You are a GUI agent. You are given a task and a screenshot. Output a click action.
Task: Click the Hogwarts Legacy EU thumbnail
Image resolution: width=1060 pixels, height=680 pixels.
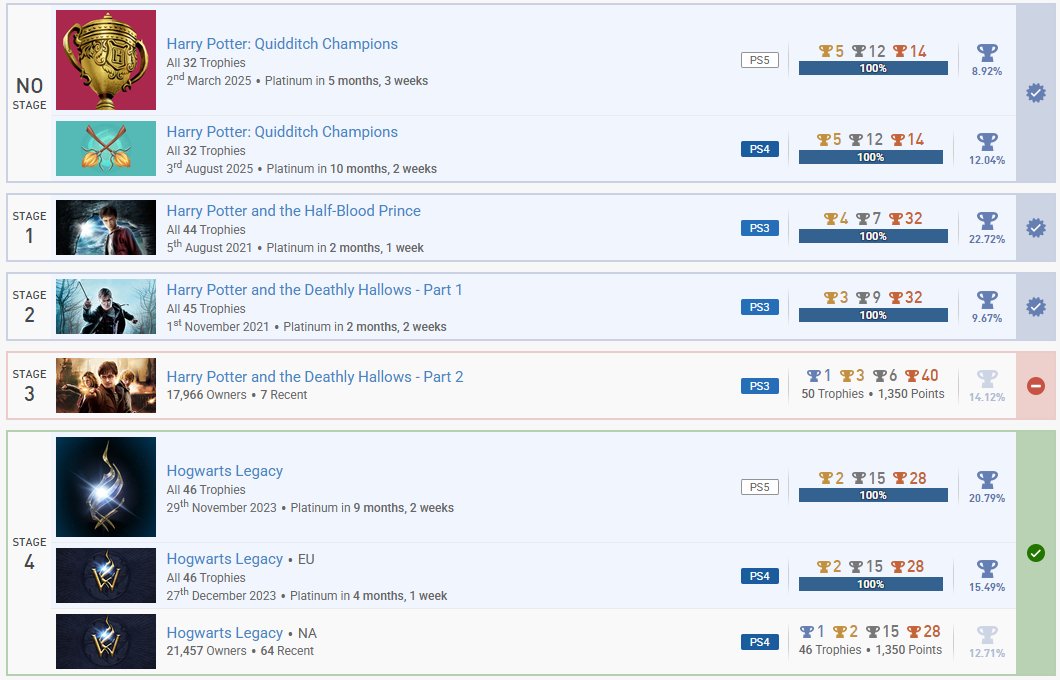pyautogui.click(x=106, y=576)
